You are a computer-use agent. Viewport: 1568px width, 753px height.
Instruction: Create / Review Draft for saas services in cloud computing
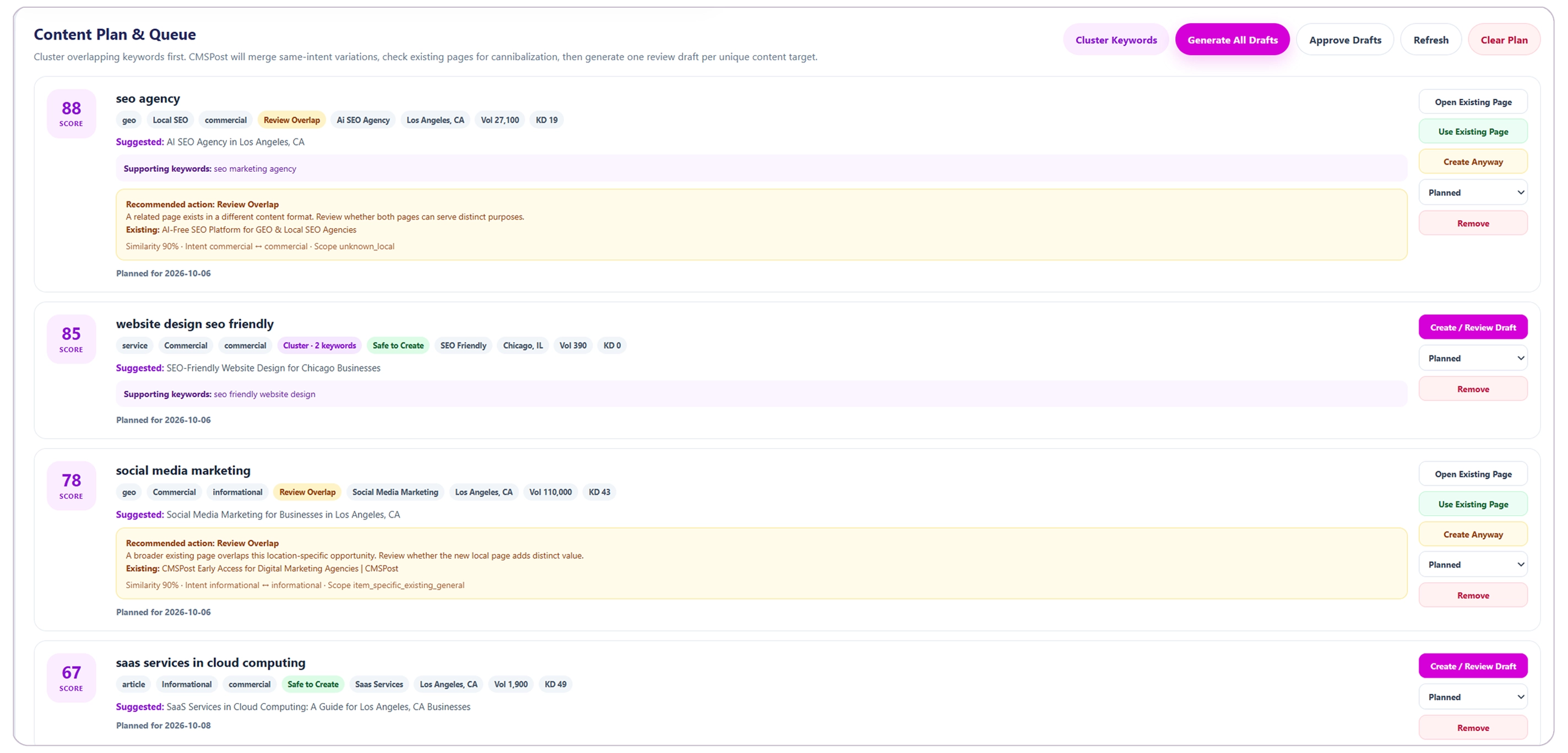pyautogui.click(x=1473, y=666)
